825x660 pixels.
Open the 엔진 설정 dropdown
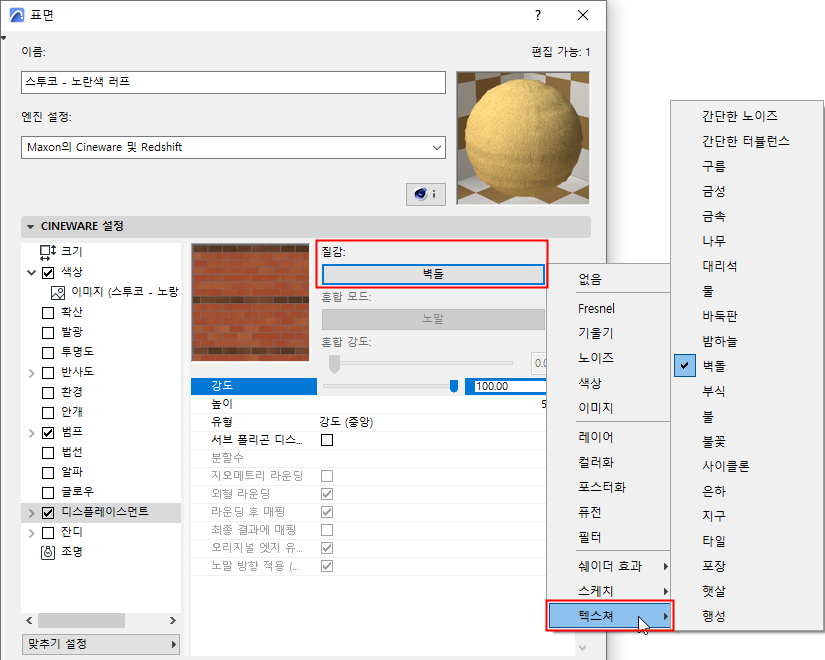click(233, 147)
